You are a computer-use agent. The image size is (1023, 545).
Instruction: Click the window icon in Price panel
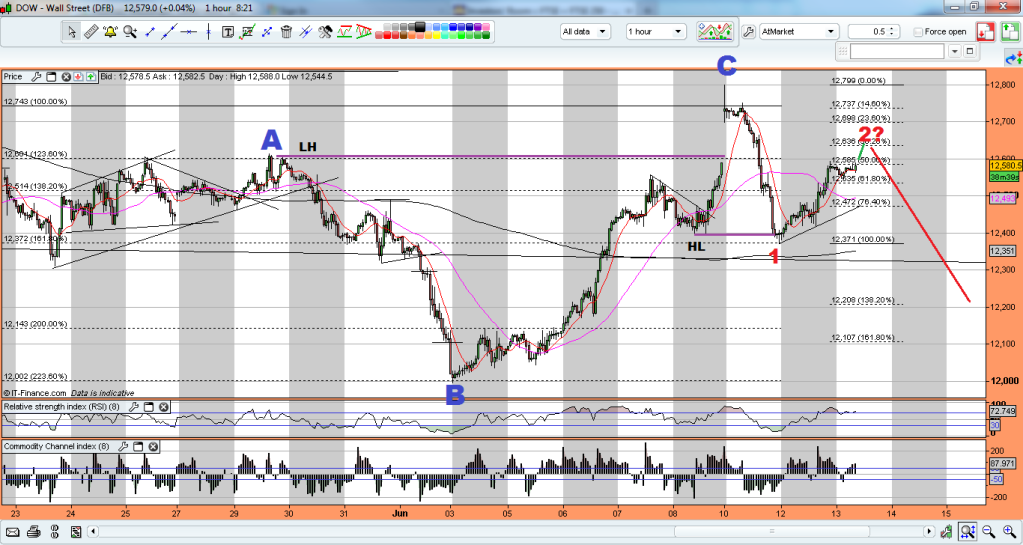[x=51, y=77]
